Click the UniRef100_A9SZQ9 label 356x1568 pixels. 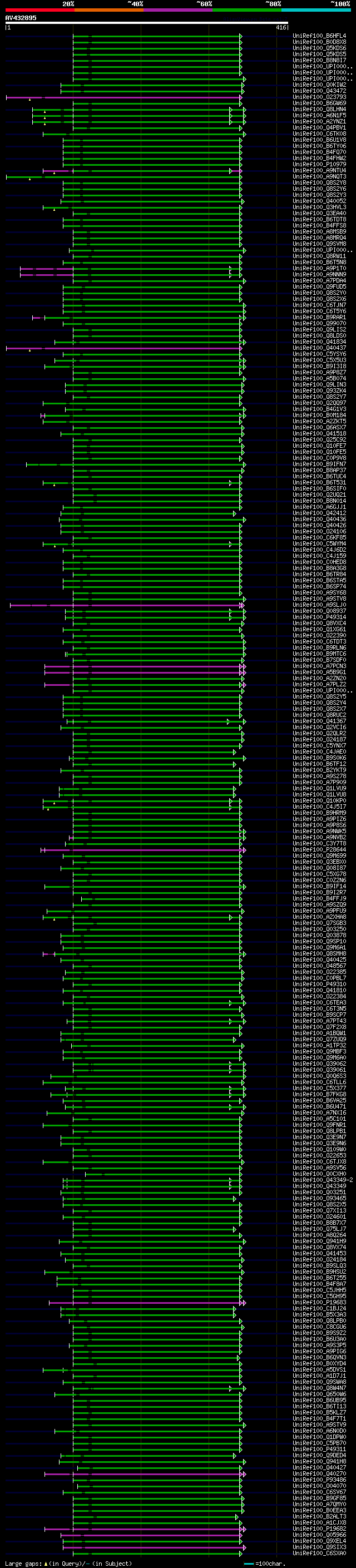click(319, 904)
